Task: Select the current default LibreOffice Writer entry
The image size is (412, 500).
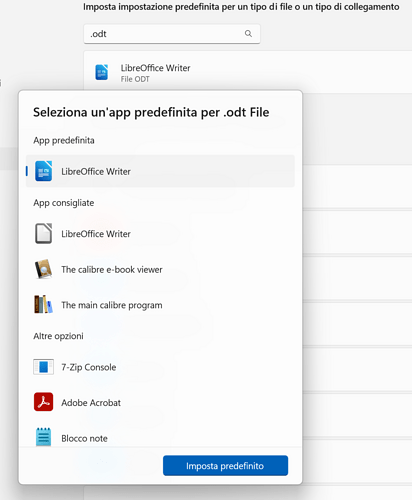Action: tap(160, 171)
